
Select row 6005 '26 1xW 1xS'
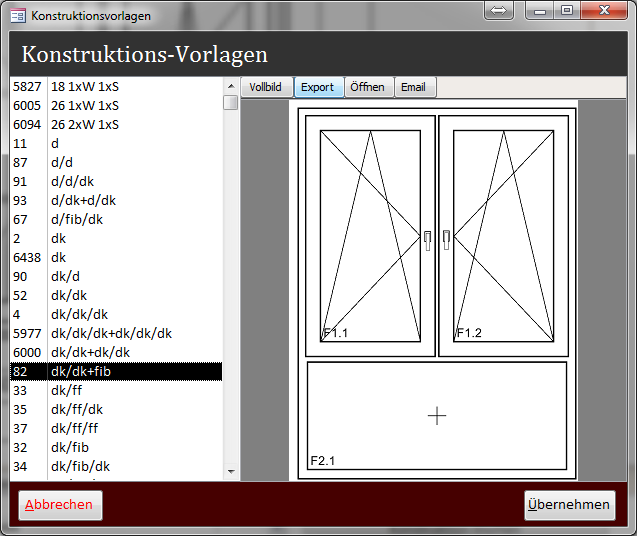coord(116,106)
